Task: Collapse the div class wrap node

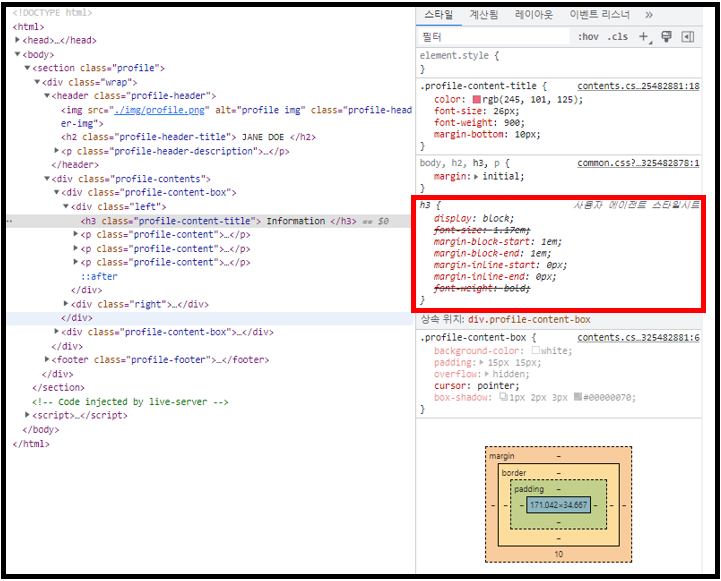Action: 37,82
